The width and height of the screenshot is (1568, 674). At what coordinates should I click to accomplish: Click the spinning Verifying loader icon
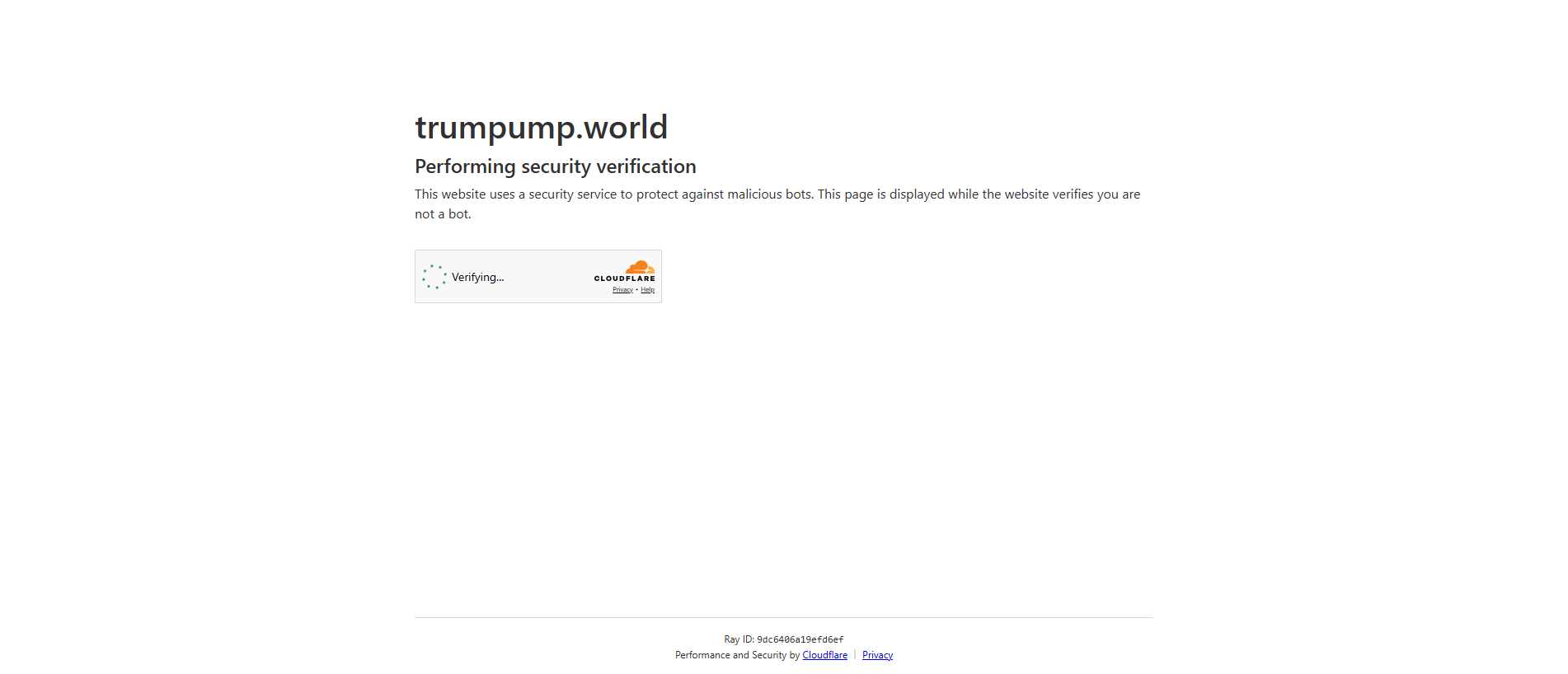click(x=434, y=277)
